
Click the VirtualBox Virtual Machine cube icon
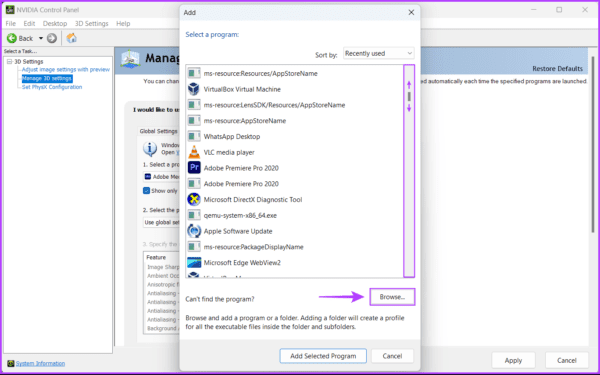click(x=194, y=89)
